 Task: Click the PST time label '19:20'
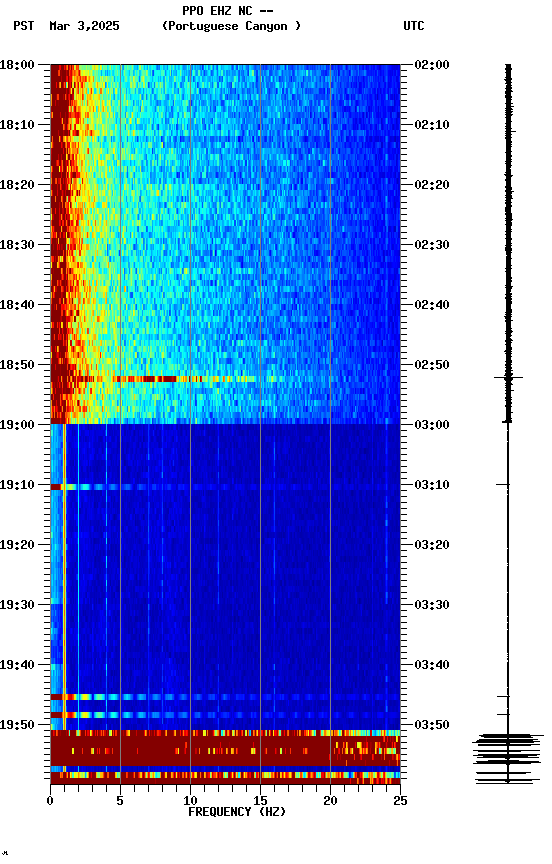click(x=17, y=546)
